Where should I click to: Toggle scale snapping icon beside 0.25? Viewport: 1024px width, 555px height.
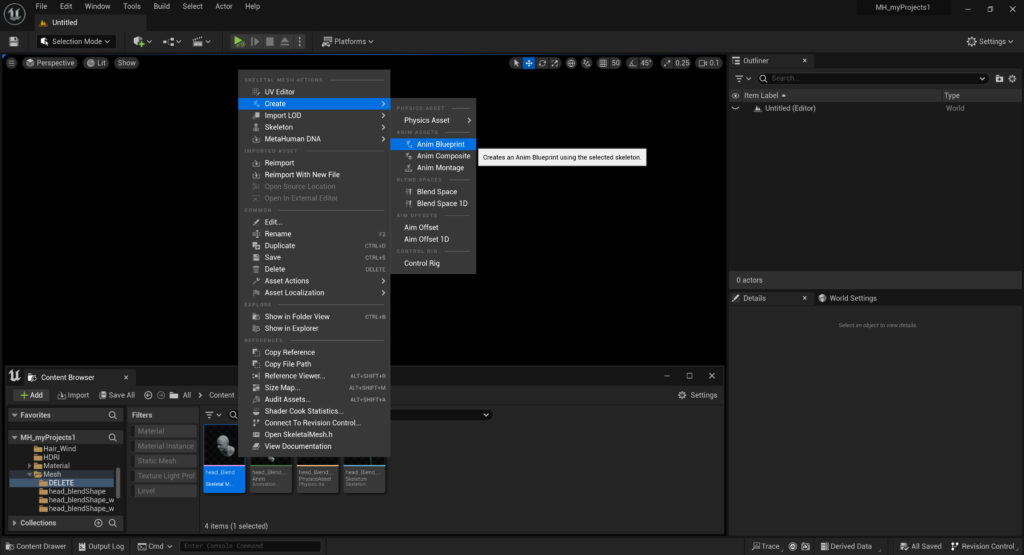pyautogui.click(x=667, y=63)
